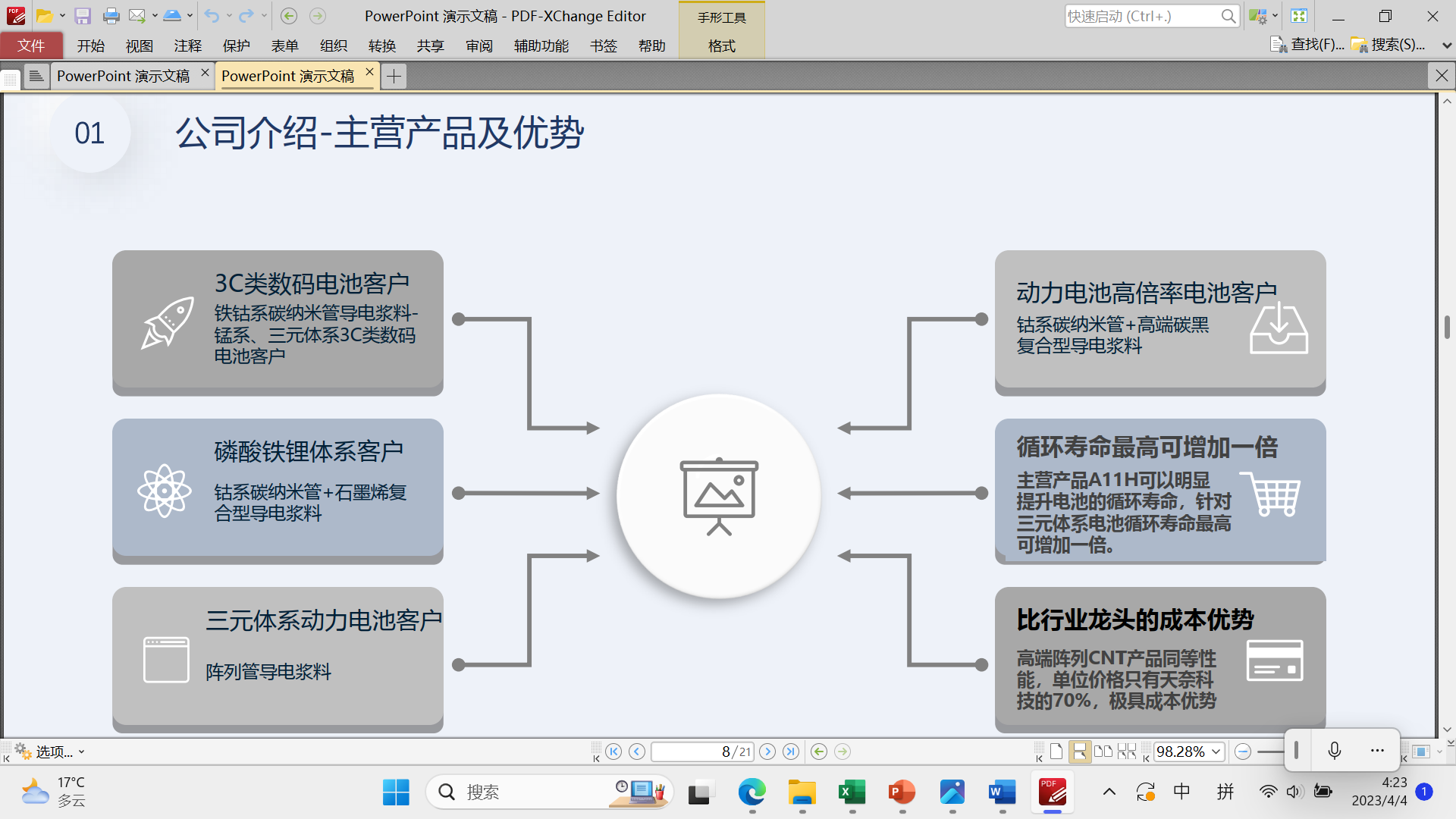Click the 文件 file button
This screenshot has width=1456, height=819.
pyautogui.click(x=31, y=45)
